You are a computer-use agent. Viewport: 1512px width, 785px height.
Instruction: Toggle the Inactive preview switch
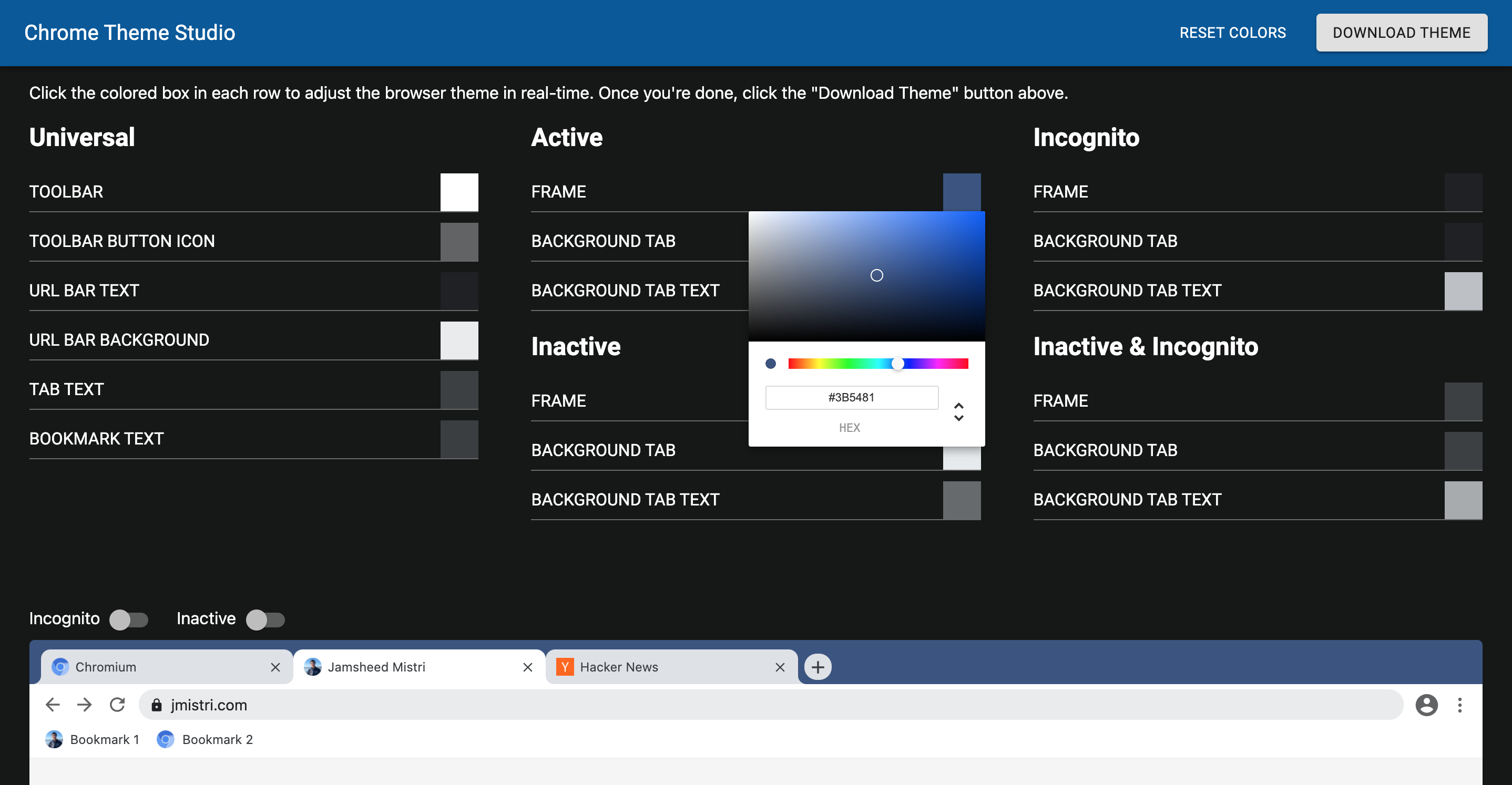(266, 619)
